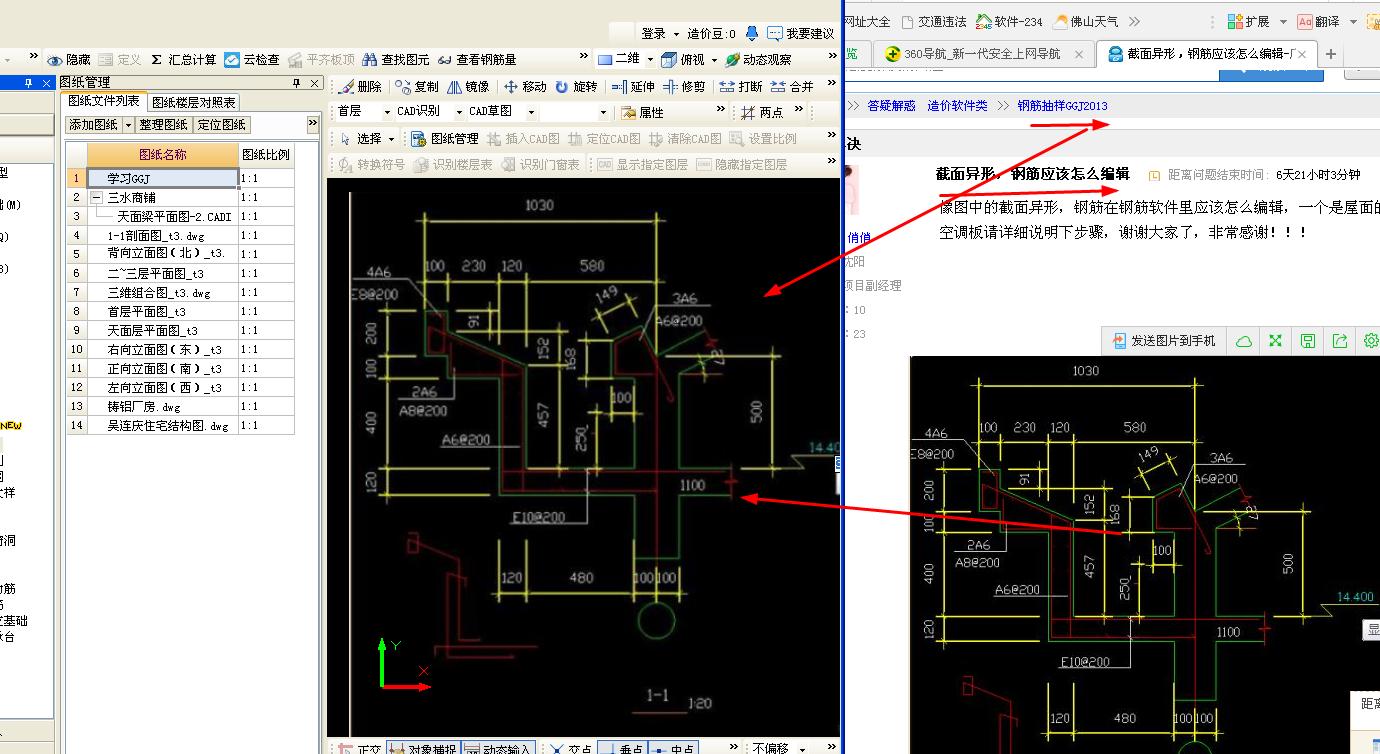Image resolution: width=1380 pixels, height=754 pixels.
Task: Start 动态观察 dynamic orbit view
Action: 759,60
